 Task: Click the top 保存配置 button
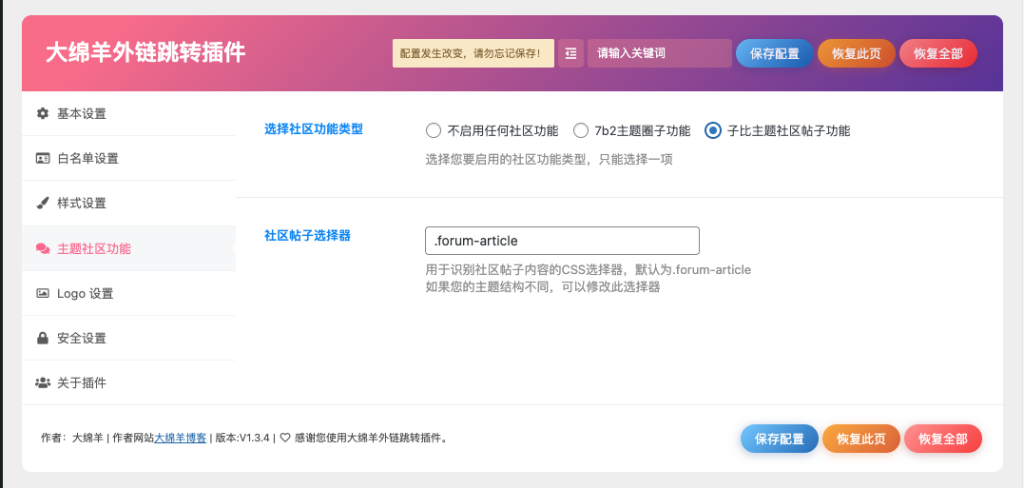[x=774, y=53]
